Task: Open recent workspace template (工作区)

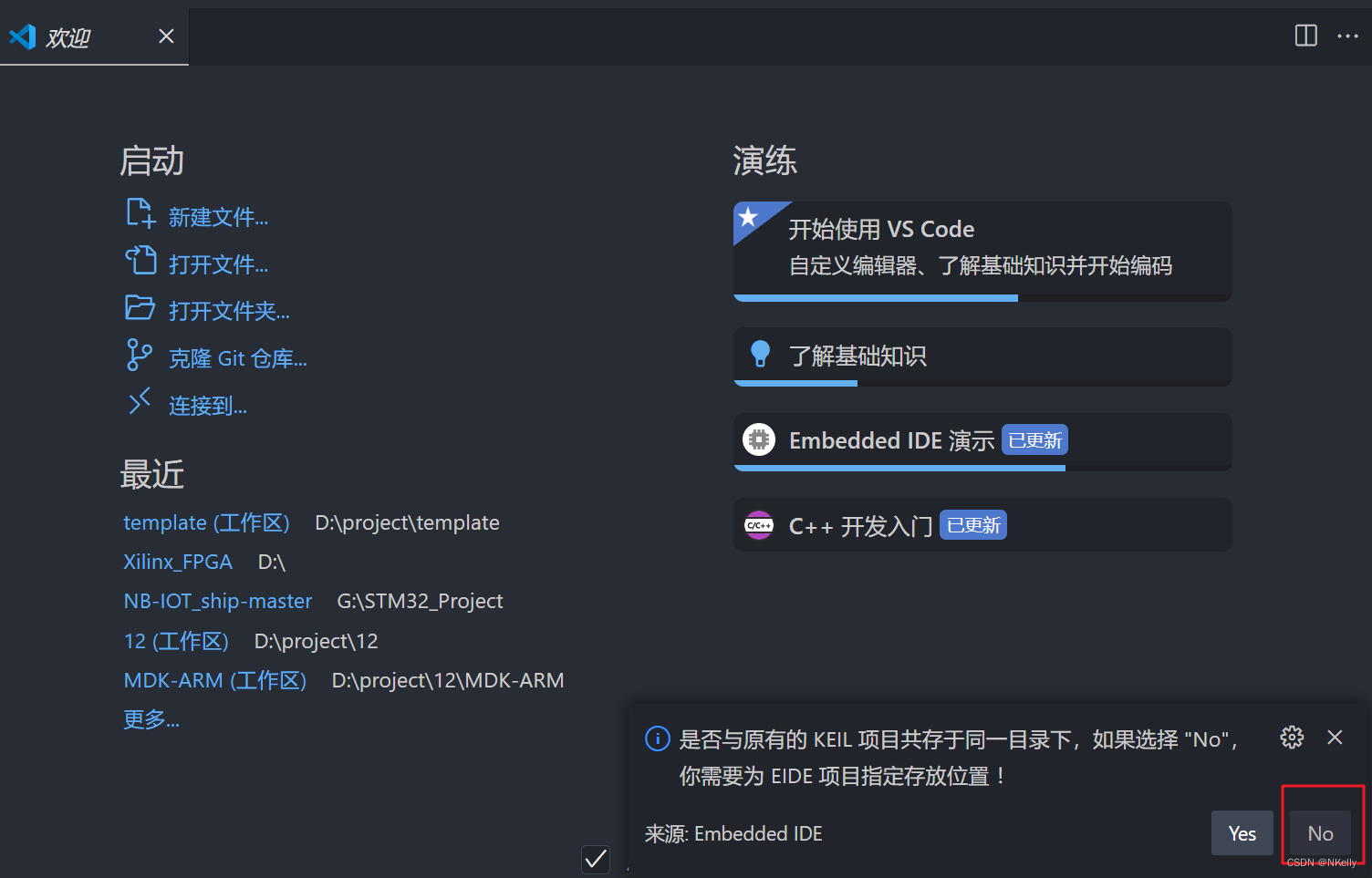Action: [206, 522]
